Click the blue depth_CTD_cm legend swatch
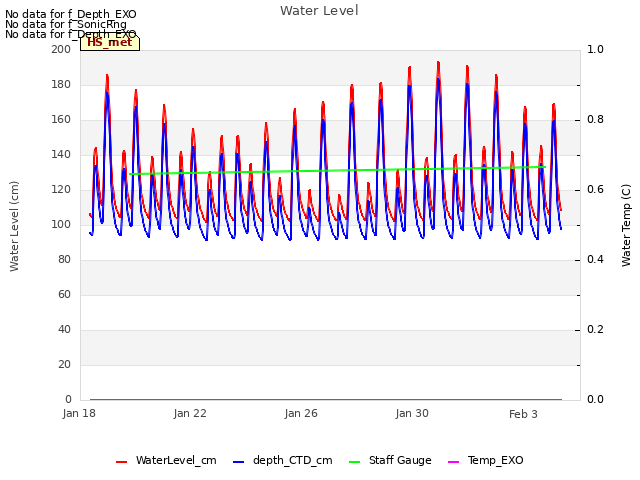The width and height of the screenshot is (640, 480). tap(238, 462)
